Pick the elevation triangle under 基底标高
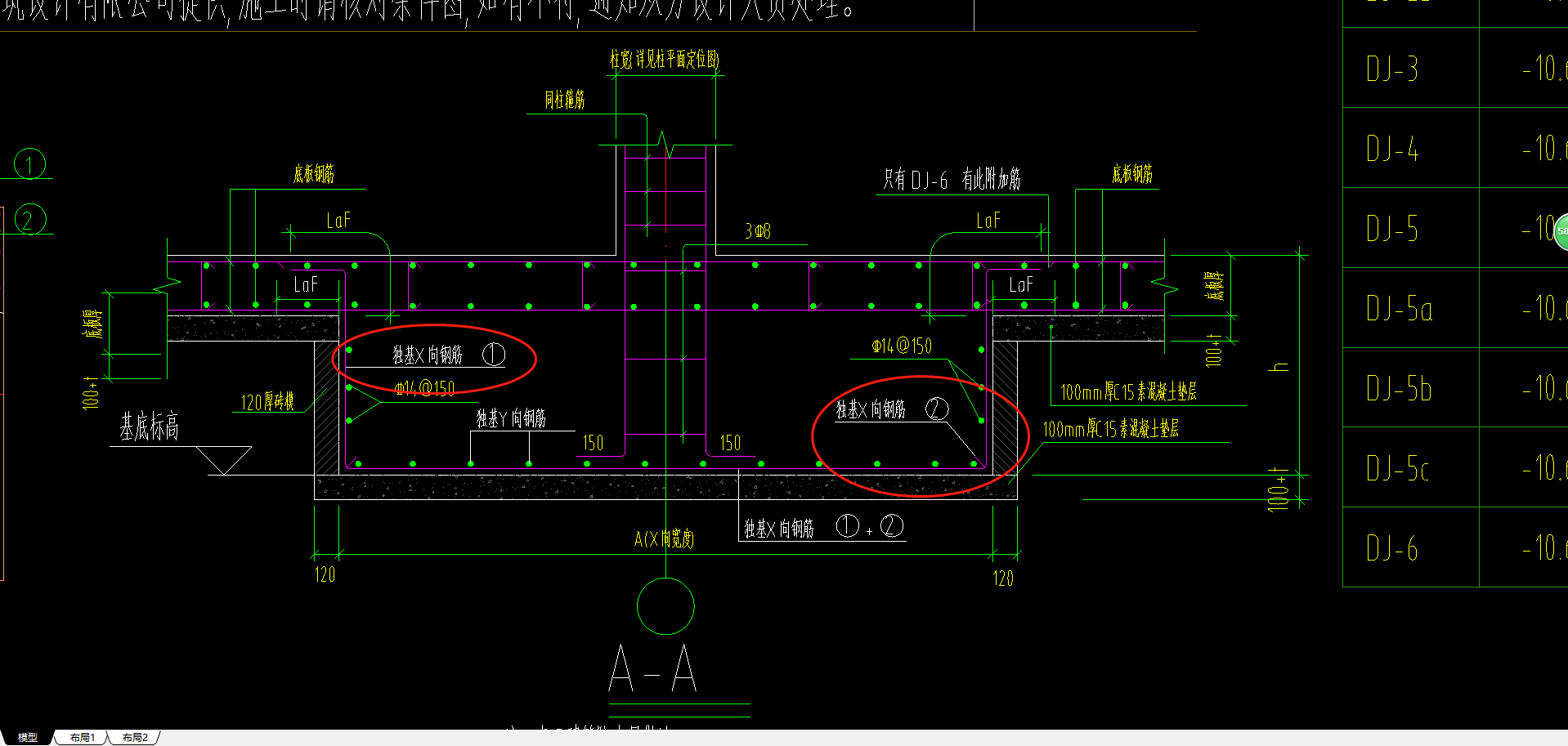This screenshot has width=1568, height=746. point(224,460)
